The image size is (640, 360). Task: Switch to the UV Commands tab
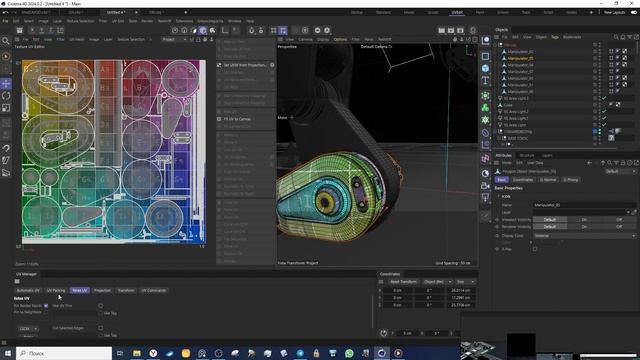tap(153, 291)
